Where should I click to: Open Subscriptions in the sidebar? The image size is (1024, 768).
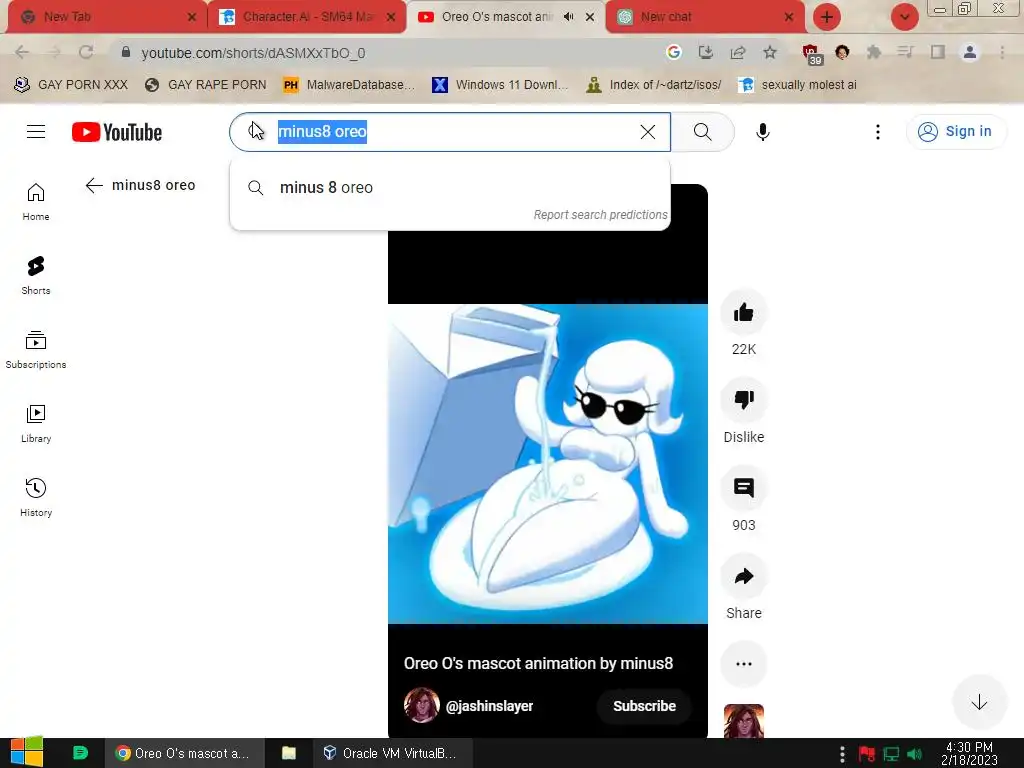click(36, 349)
